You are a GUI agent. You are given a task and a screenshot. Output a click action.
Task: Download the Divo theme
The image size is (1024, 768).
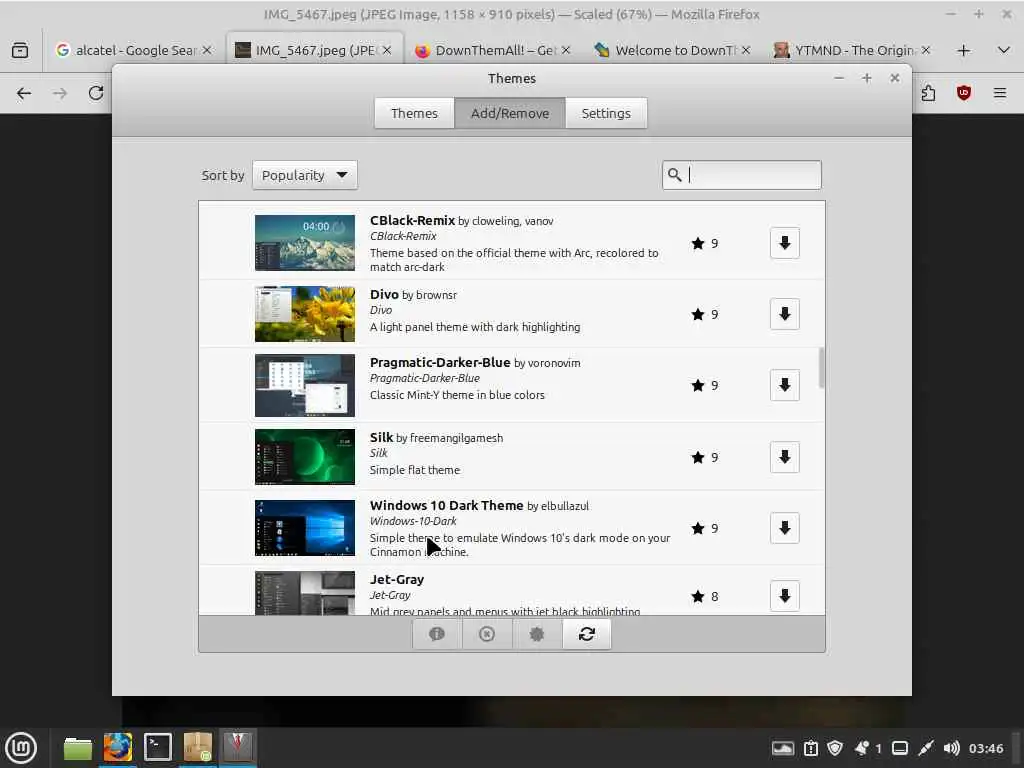tap(784, 314)
